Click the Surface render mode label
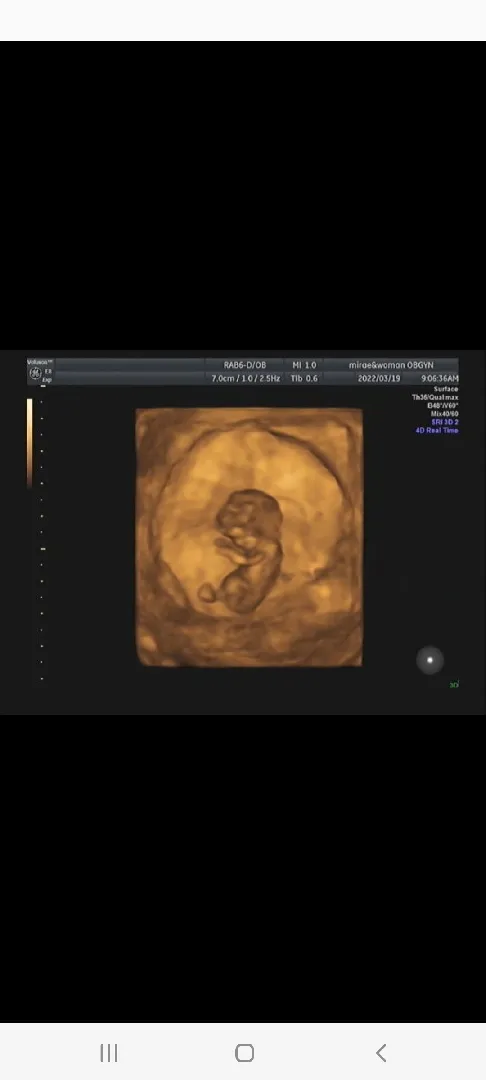Viewport: 486px width, 1080px height. coord(445,389)
